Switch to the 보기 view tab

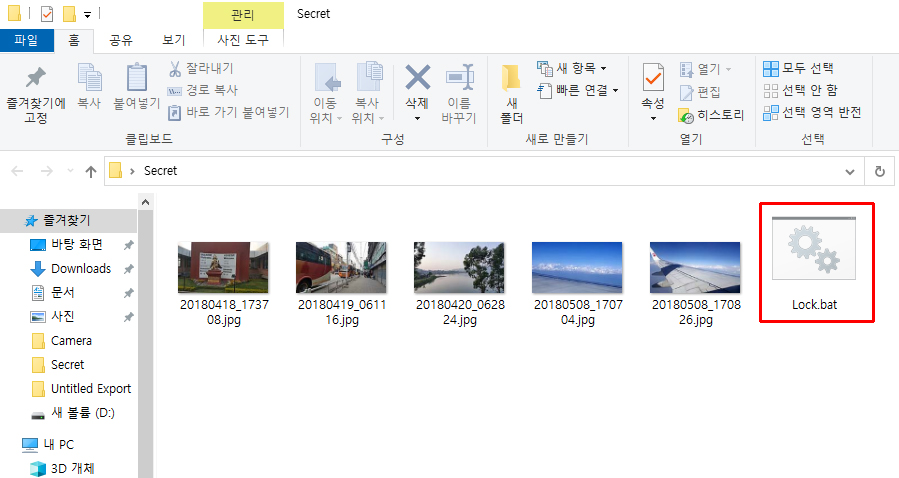pyautogui.click(x=174, y=40)
